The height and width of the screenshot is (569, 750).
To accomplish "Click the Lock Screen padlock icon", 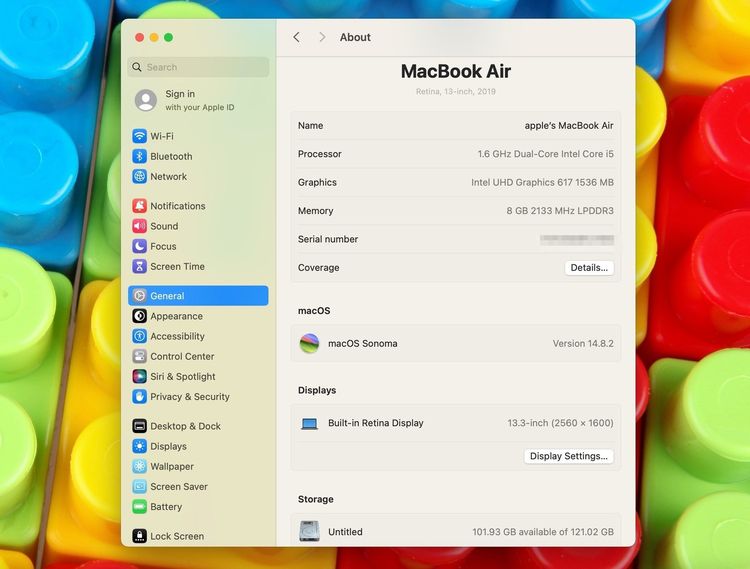I will coord(139,536).
